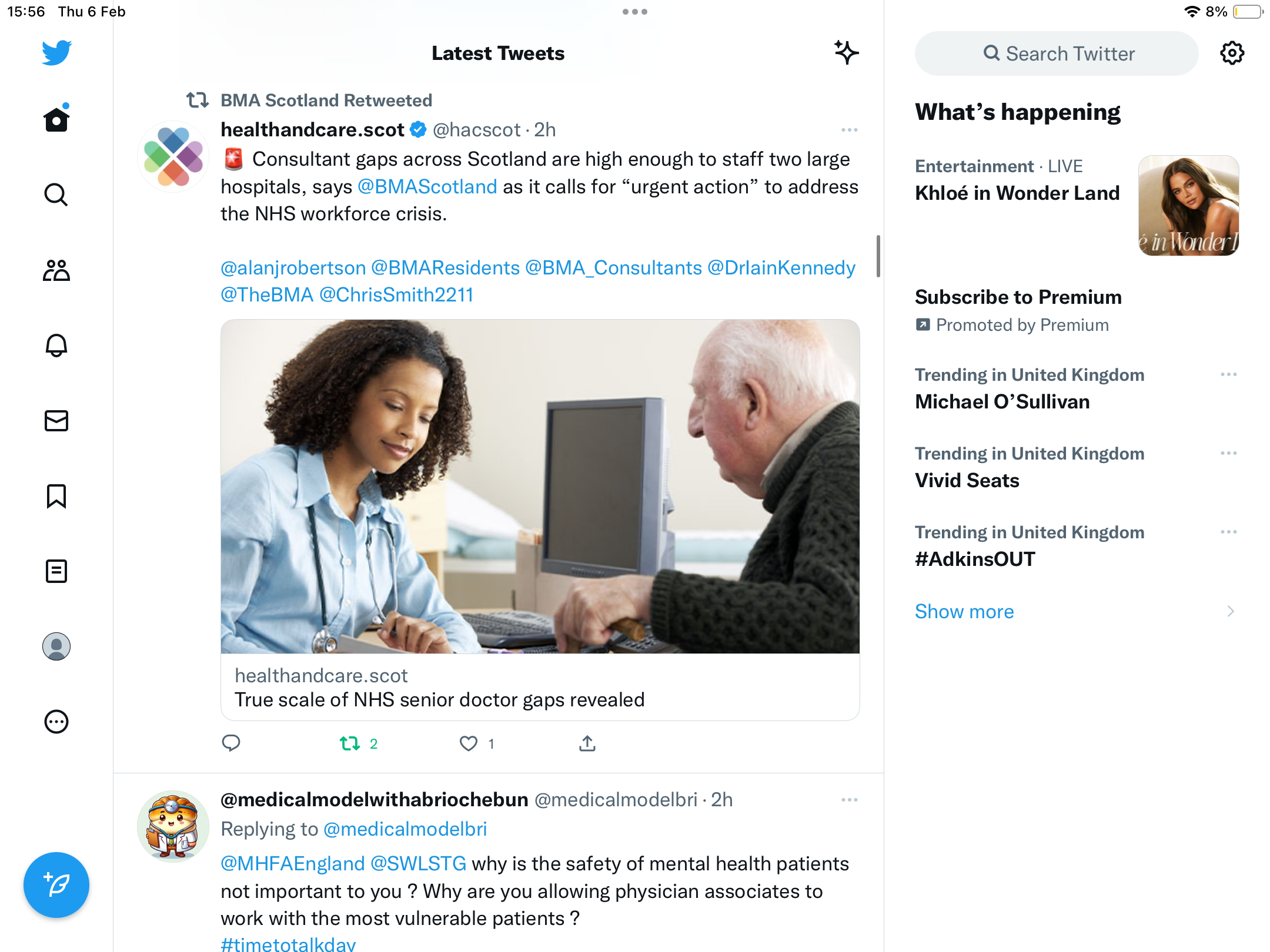Compose a new tweet with feather button

click(56, 884)
